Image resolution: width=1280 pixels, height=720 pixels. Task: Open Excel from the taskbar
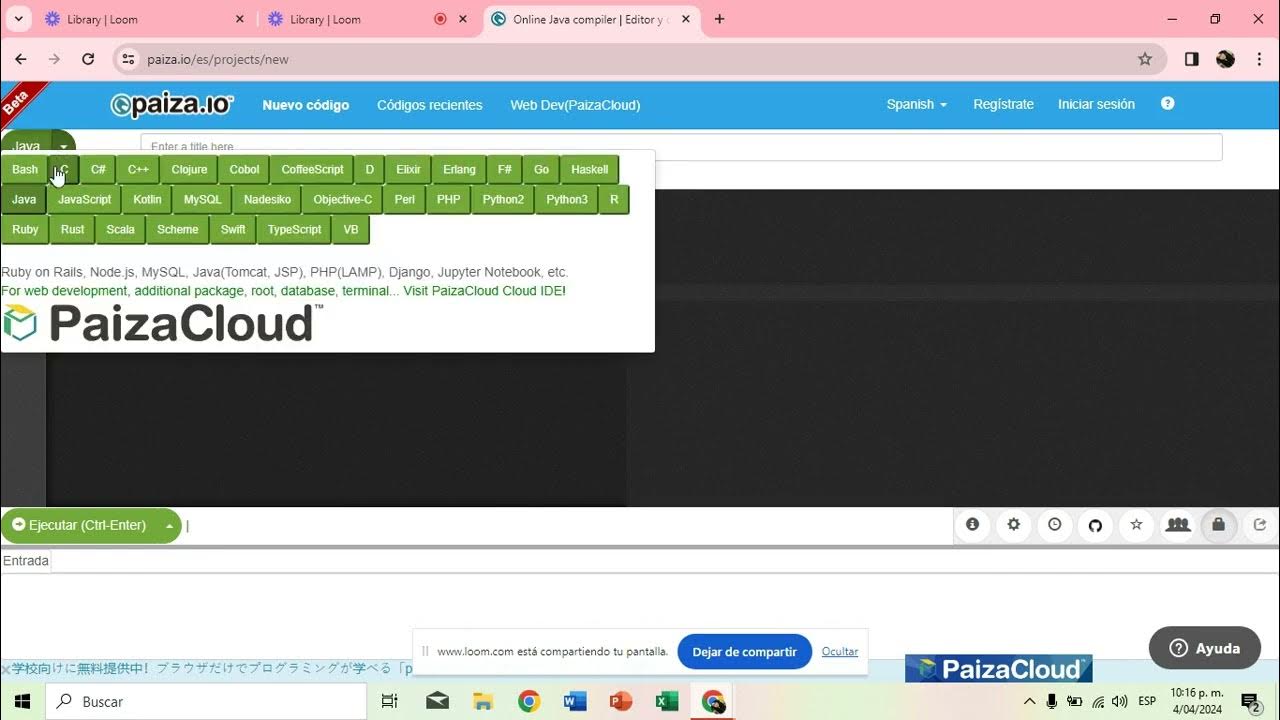[667, 701]
